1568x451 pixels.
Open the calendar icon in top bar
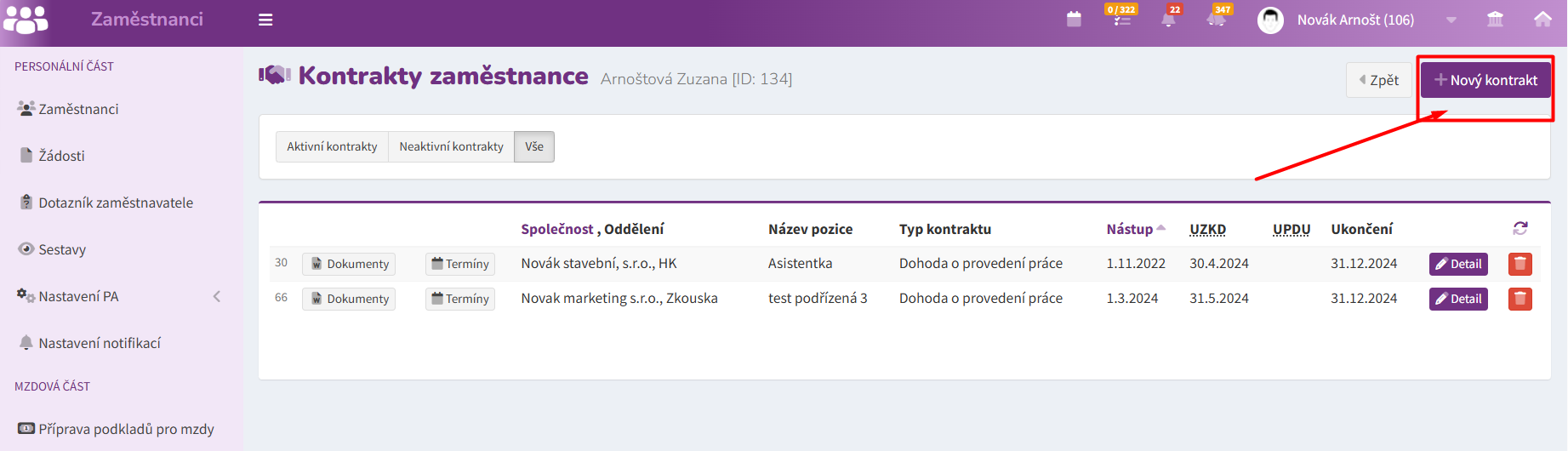coord(1074,19)
